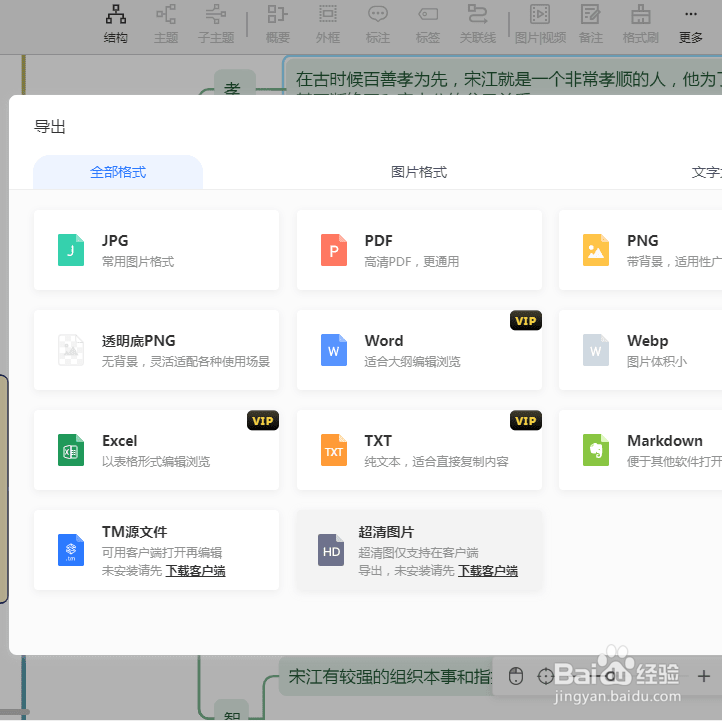The image size is (722, 722).
Task: Click the VIP badge on TXT card
Action: 526,420
